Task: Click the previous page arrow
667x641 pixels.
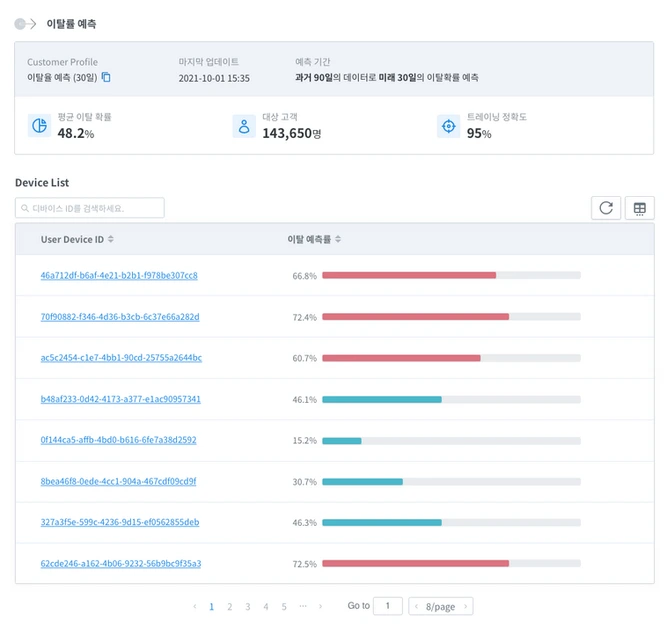Action: (195, 606)
